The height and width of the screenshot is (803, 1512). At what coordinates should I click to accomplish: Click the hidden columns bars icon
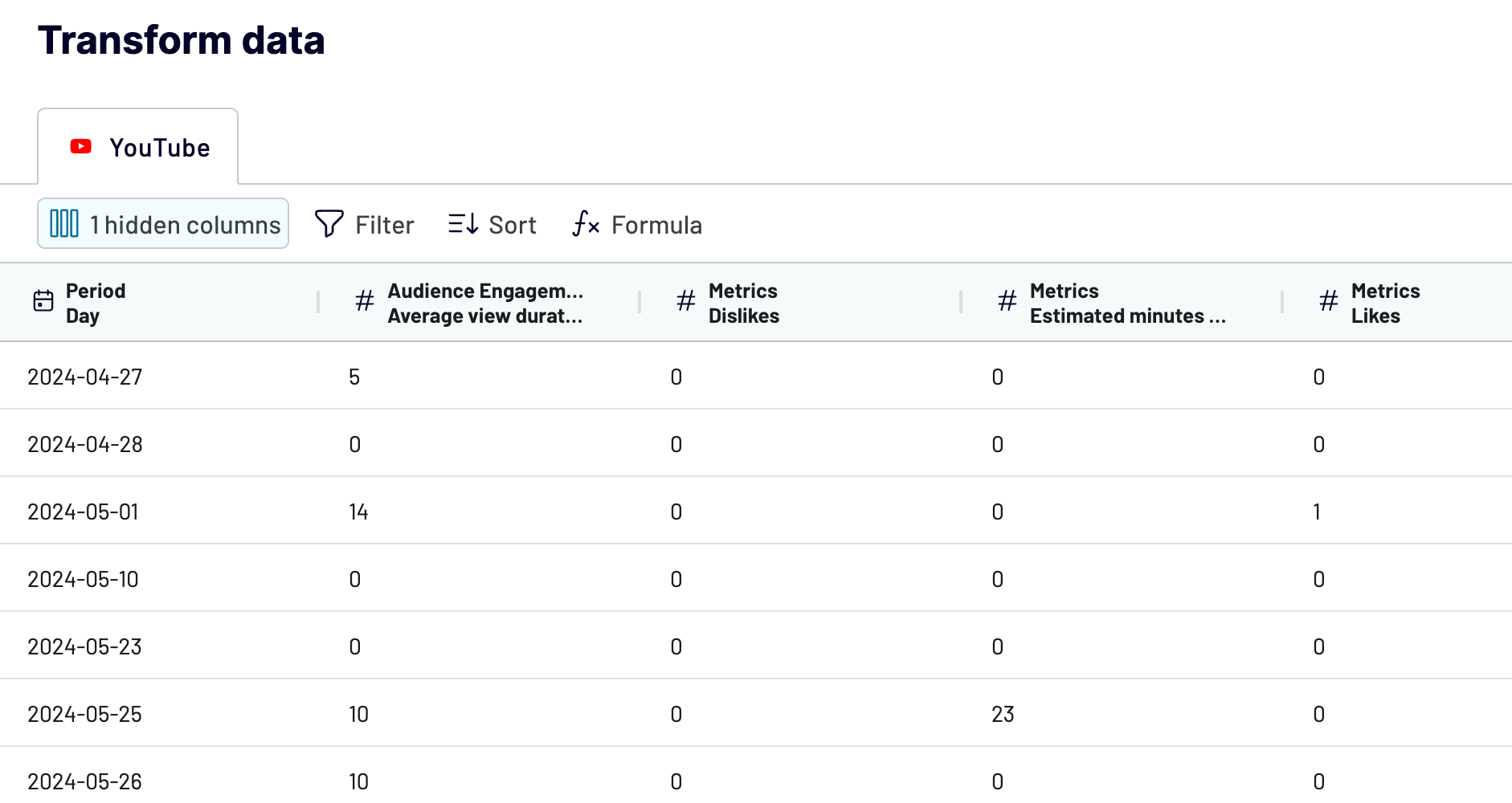click(x=64, y=223)
